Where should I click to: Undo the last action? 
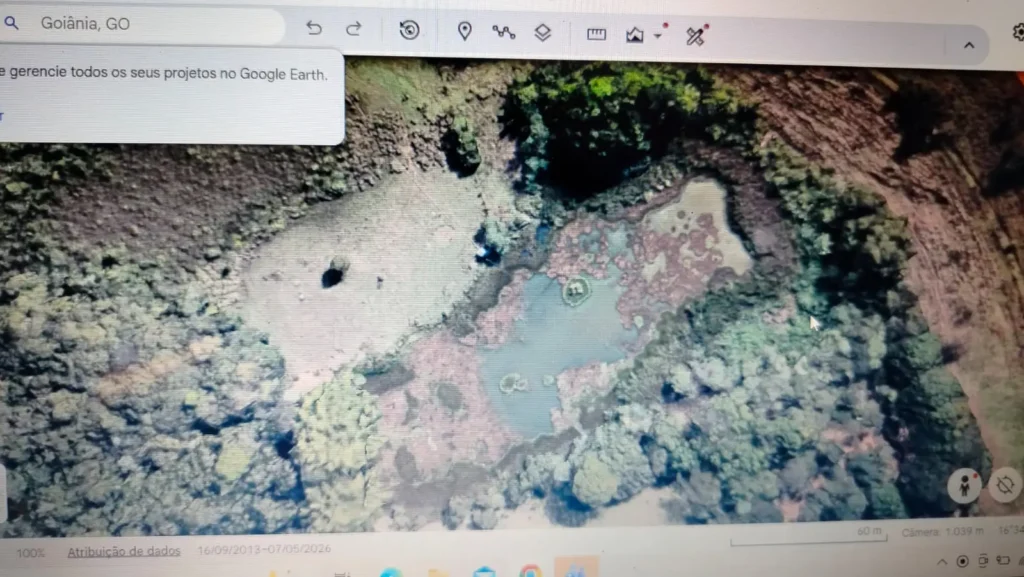click(x=314, y=28)
